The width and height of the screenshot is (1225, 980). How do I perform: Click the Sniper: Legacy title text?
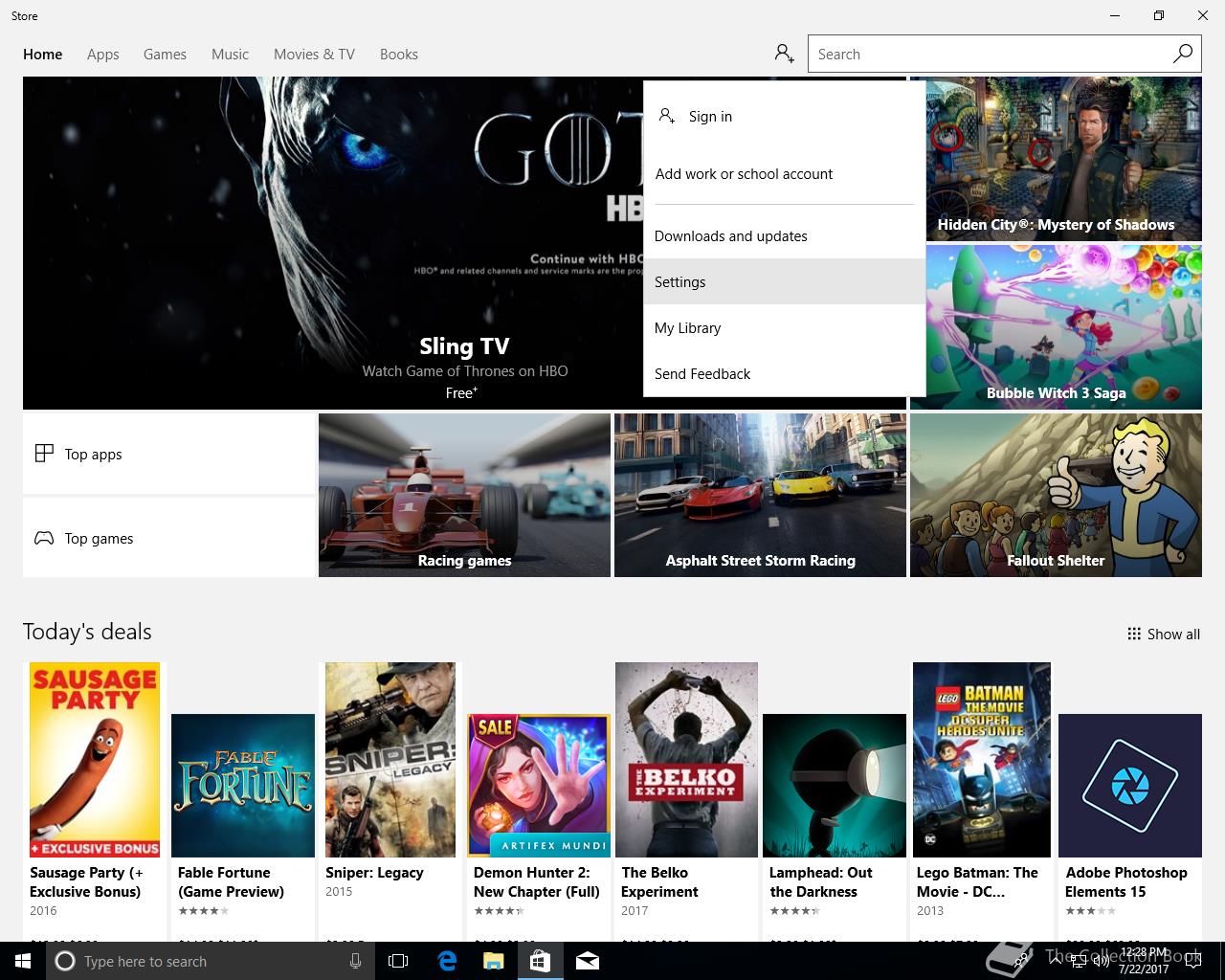(374, 873)
